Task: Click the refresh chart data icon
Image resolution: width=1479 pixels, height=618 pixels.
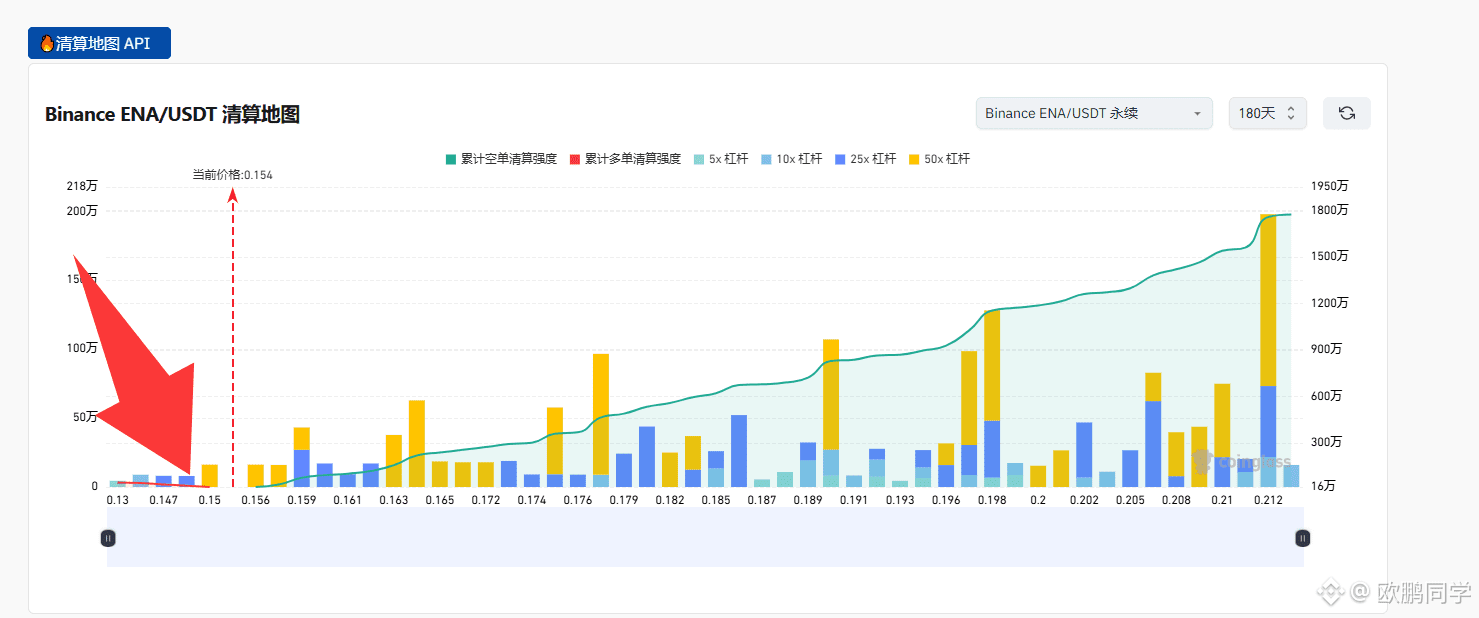Action: [1346, 113]
